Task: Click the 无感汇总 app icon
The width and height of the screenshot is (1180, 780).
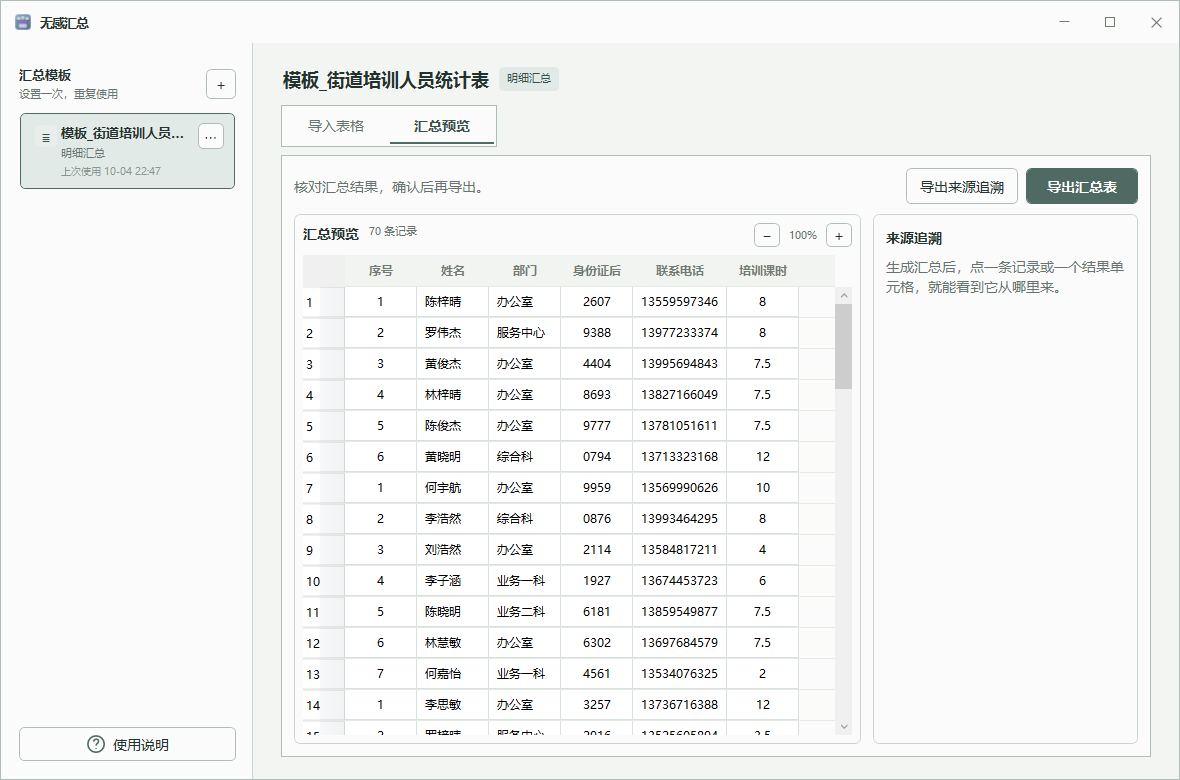Action: coord(23,23)
